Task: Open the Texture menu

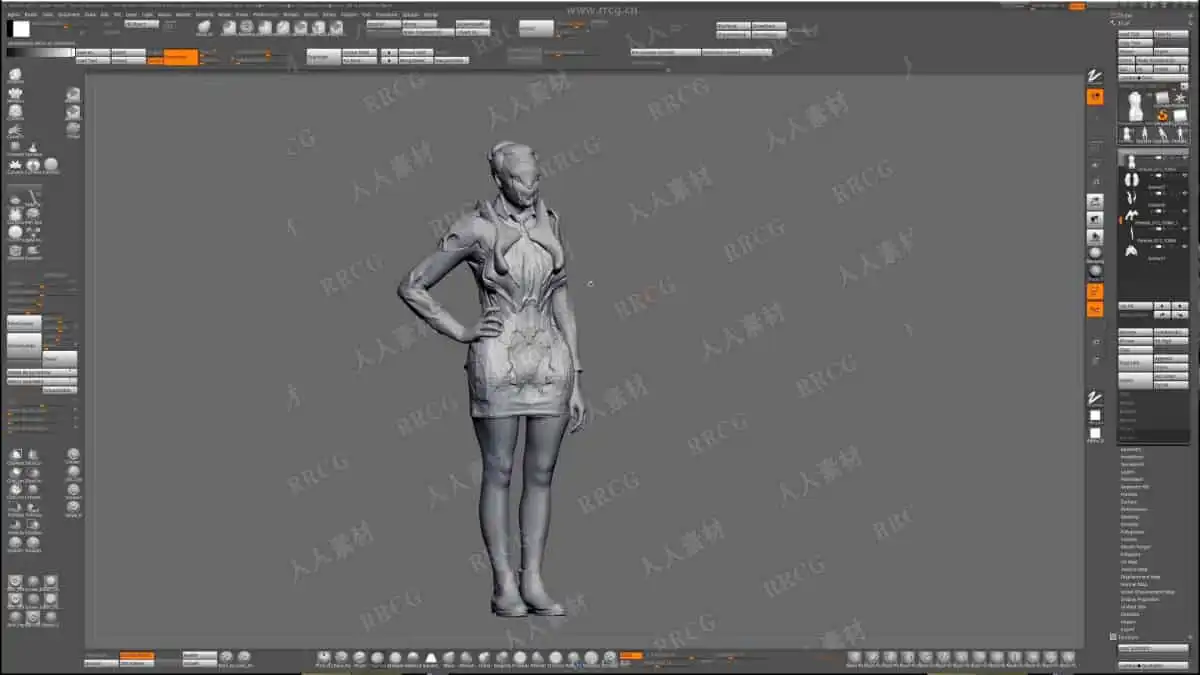Action: [x=349, y=15]
